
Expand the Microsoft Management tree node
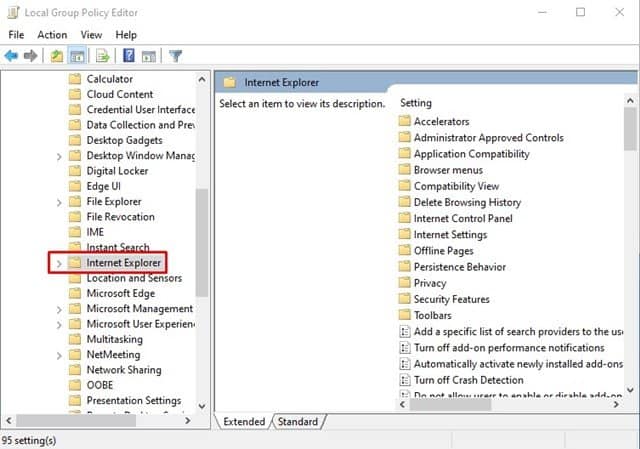click(59, 309)
